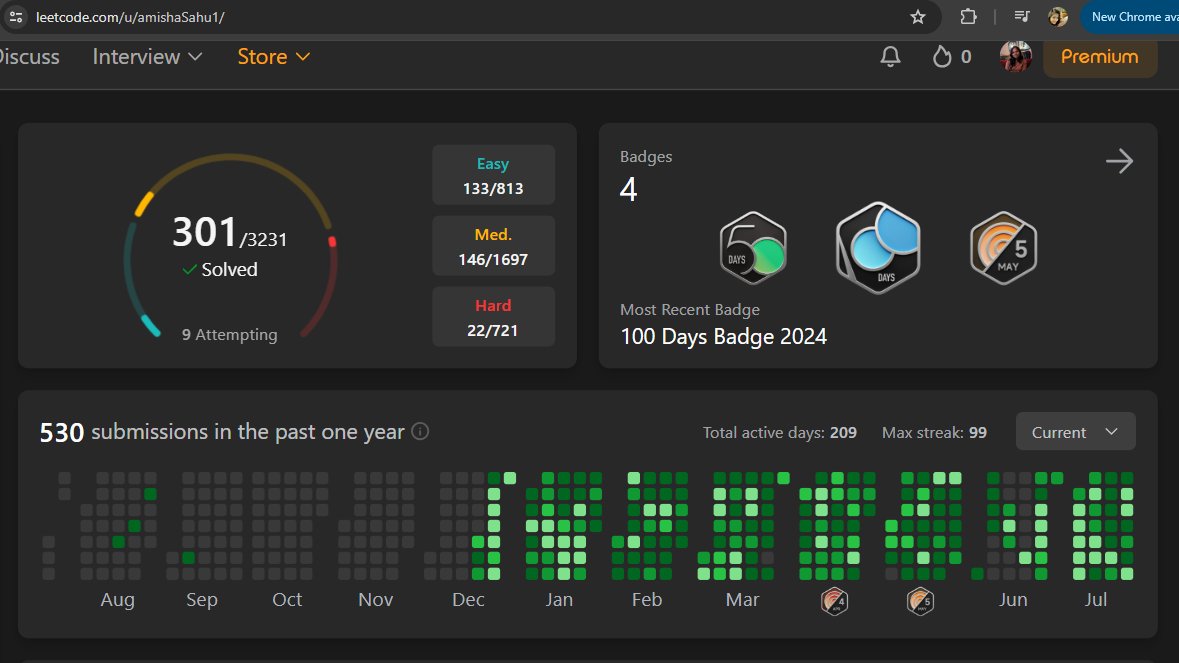Image resolution: width=1179 pixels, height=663 pixels.
Task: Click the 'Most Recent Badge' label
Action: [690, 310]
